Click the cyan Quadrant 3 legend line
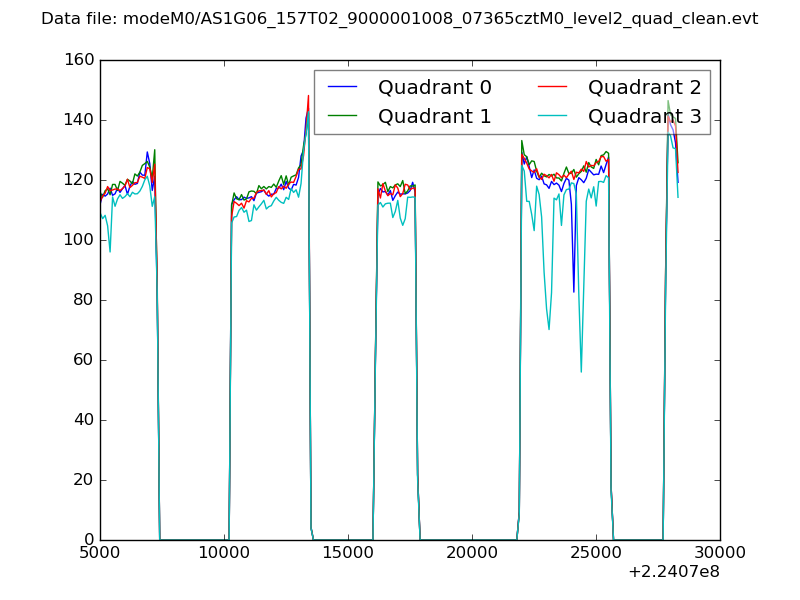Viewport: 800px width, 600px height. [x=552, y=117]
